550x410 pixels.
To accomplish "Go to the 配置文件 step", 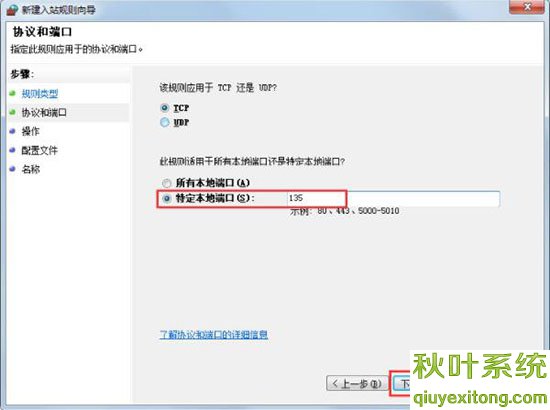I will click(39, 150).
